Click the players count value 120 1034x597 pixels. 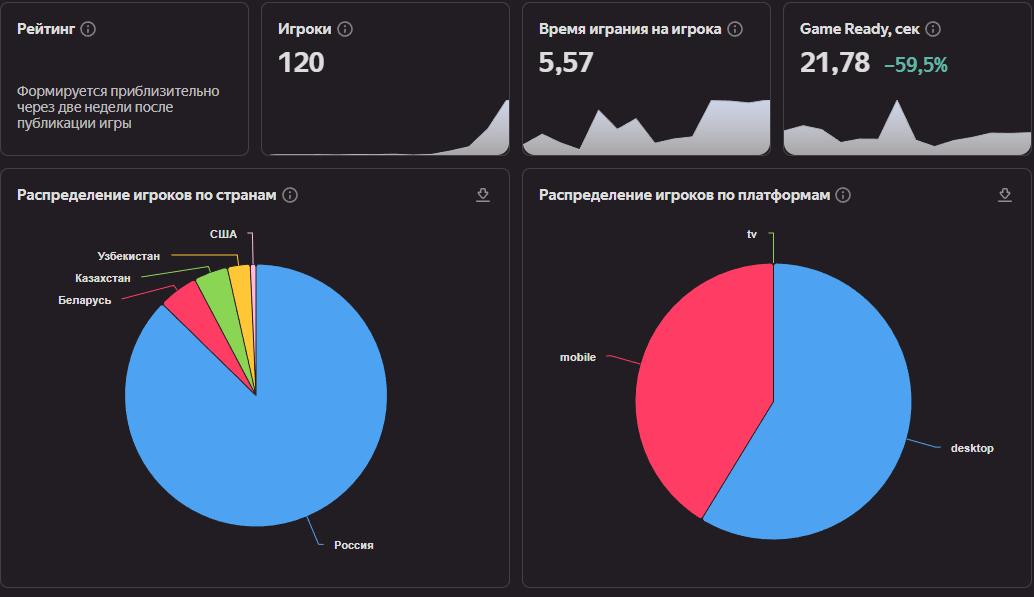point(301,63)
